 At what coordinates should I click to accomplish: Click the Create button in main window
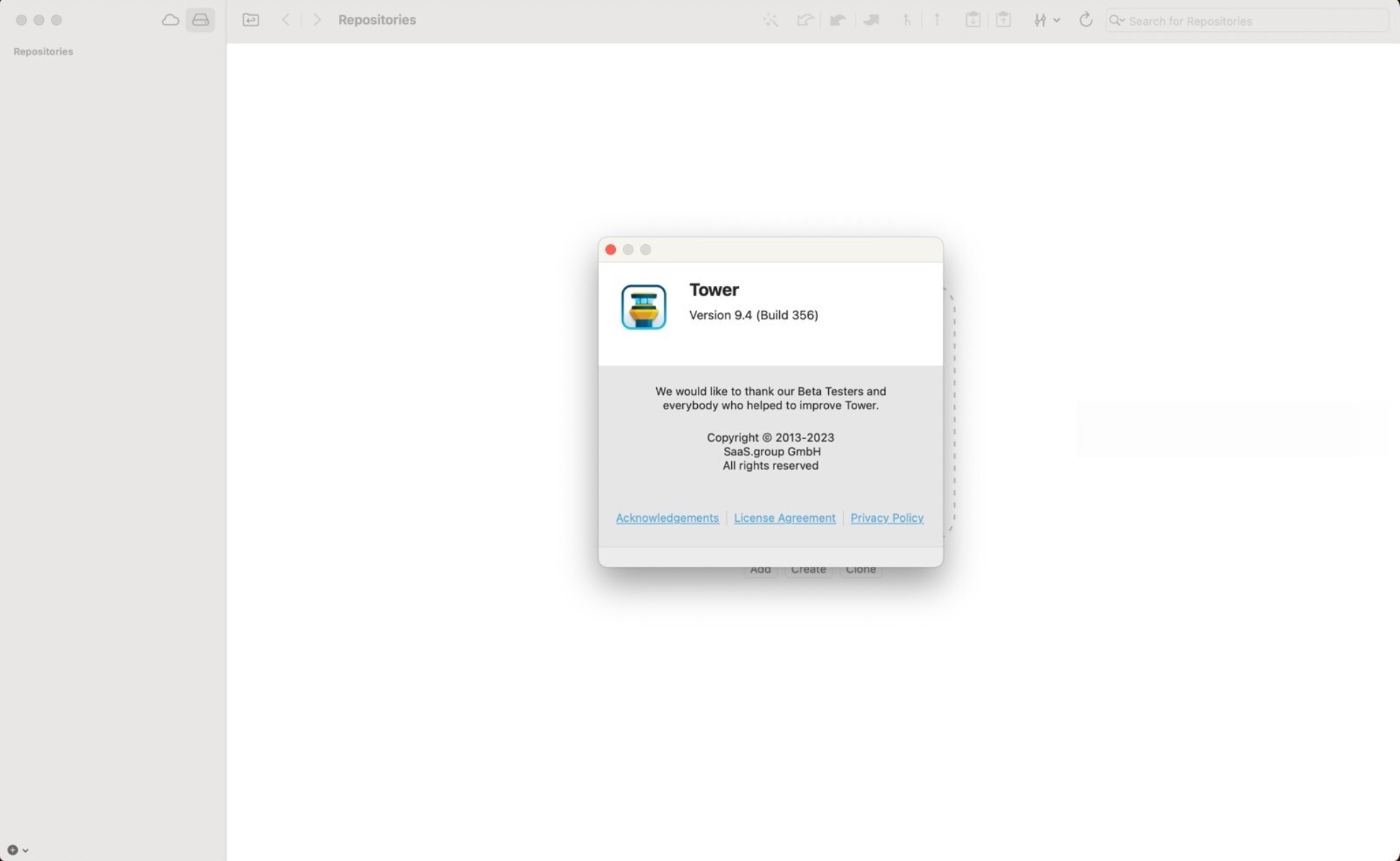point(808,570)
